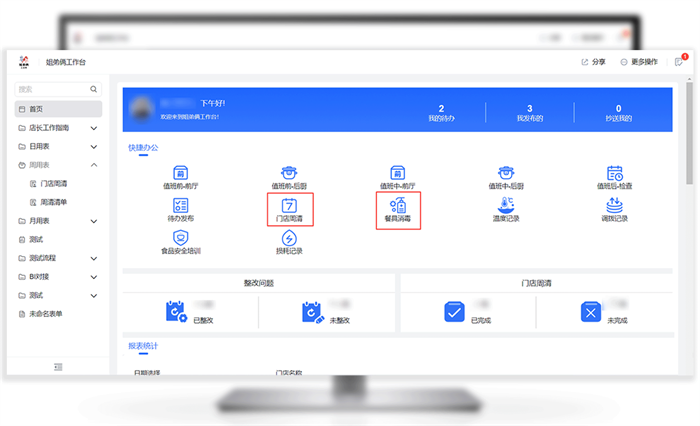
Task: Click the 食品安全培训 shield icon
Action: [x=181, y=238]
